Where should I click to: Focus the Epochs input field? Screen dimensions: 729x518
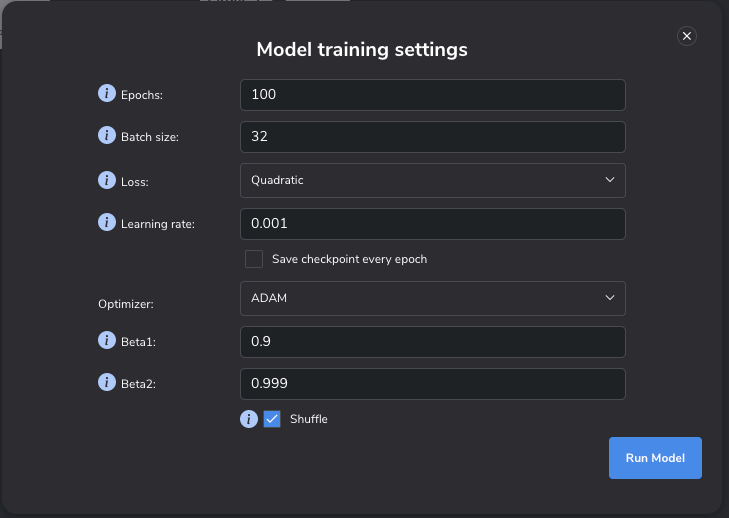432,95
